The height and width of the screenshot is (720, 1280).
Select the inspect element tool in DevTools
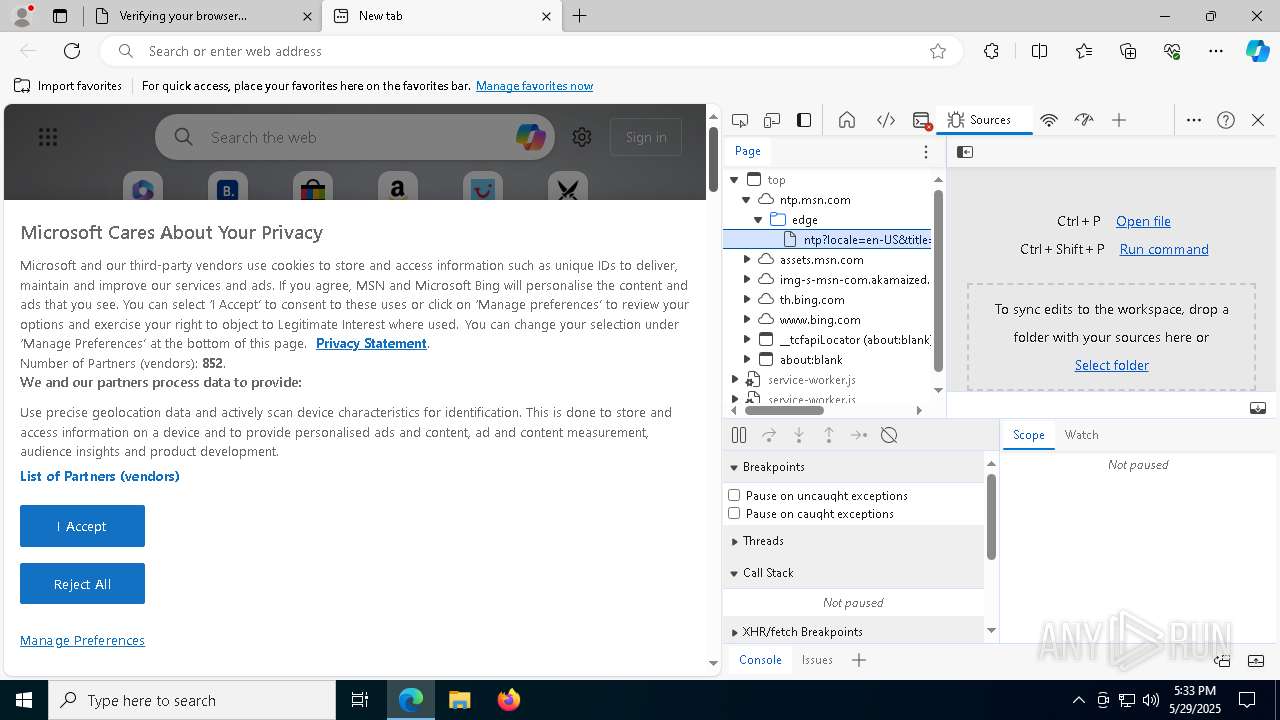coord(740,120)
